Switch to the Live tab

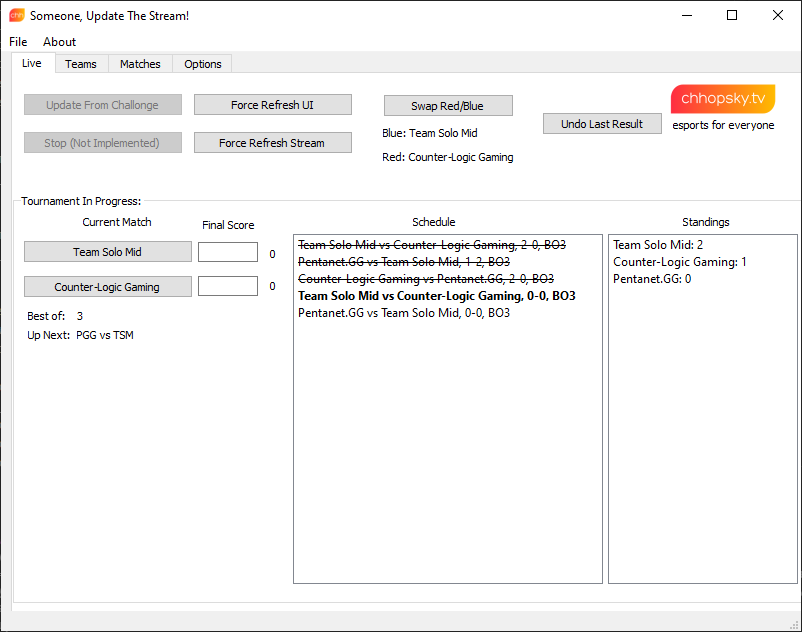(32, 63)
